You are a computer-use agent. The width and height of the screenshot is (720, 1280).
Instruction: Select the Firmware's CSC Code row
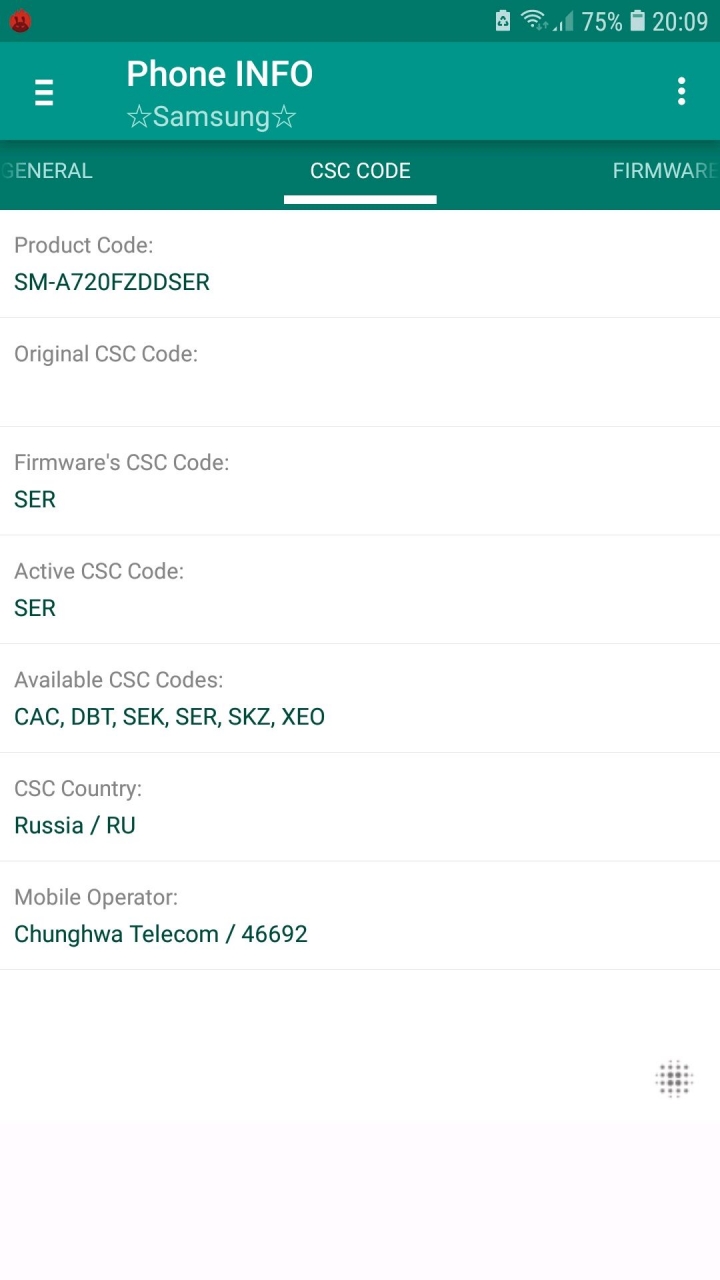[360, 481]
